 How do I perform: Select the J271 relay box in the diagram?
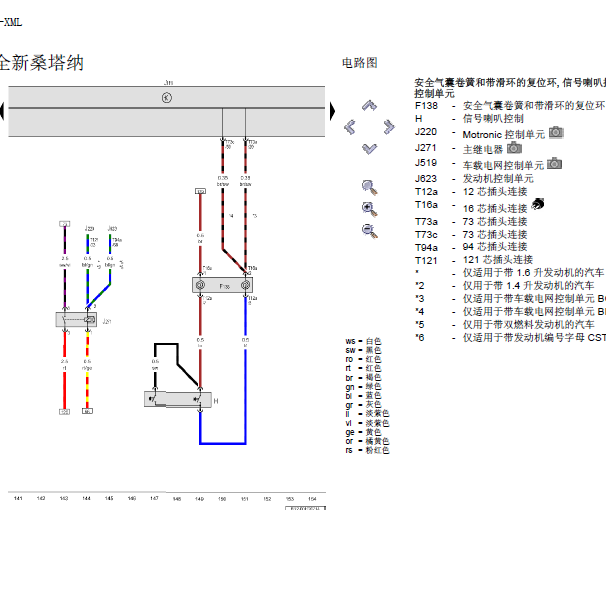click(x=76, y=319)
